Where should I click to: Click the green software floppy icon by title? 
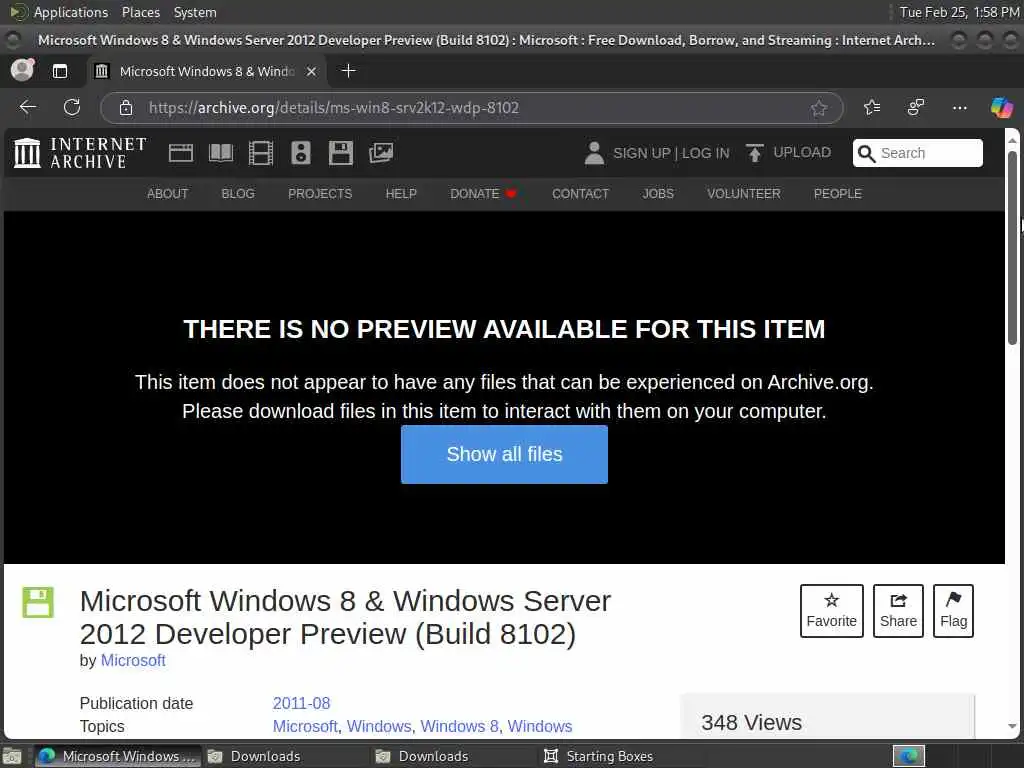tap(38, 602)
